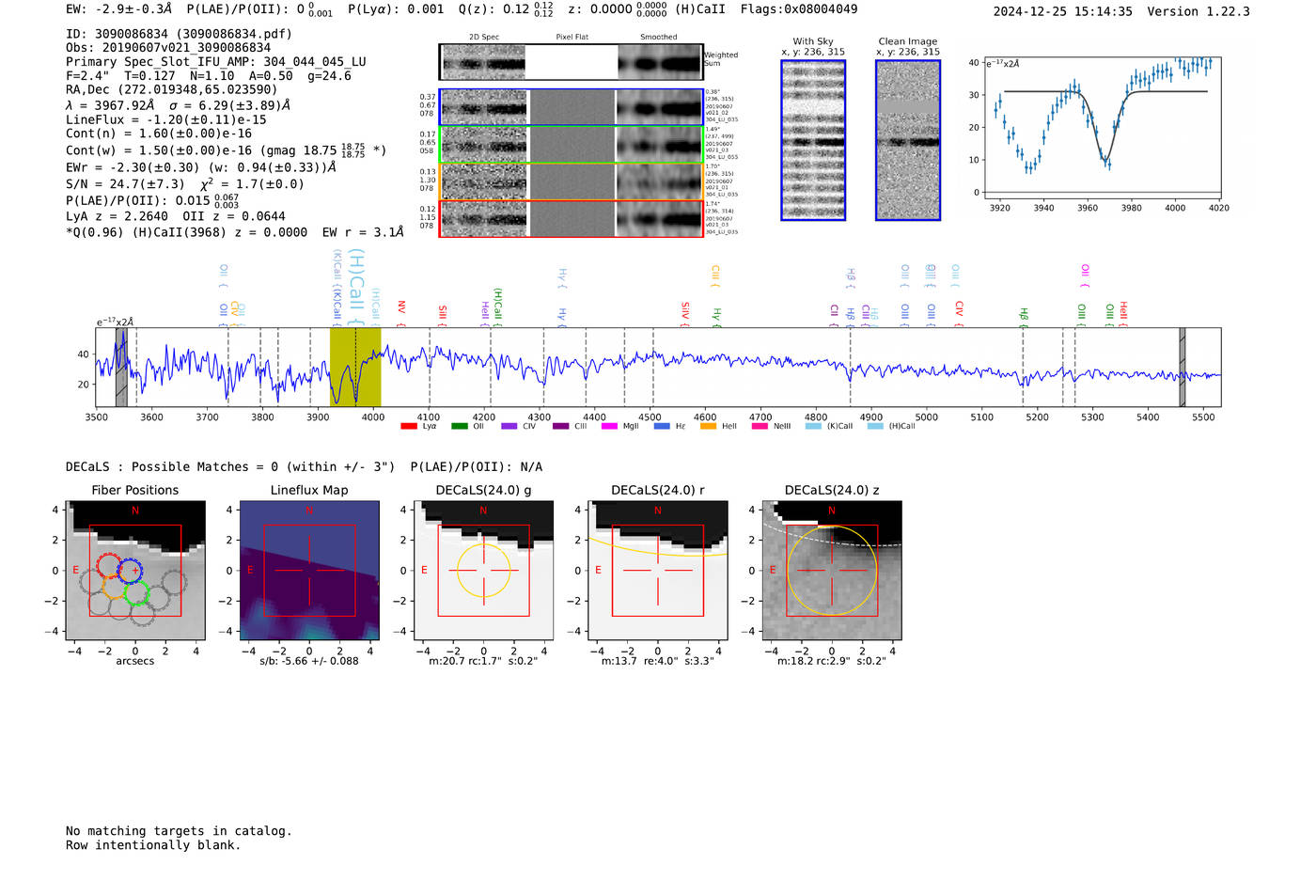Select the green-bordered 2D spectrum fiber row
Viewport: 1316px width, 896px height.
(572, 145)
